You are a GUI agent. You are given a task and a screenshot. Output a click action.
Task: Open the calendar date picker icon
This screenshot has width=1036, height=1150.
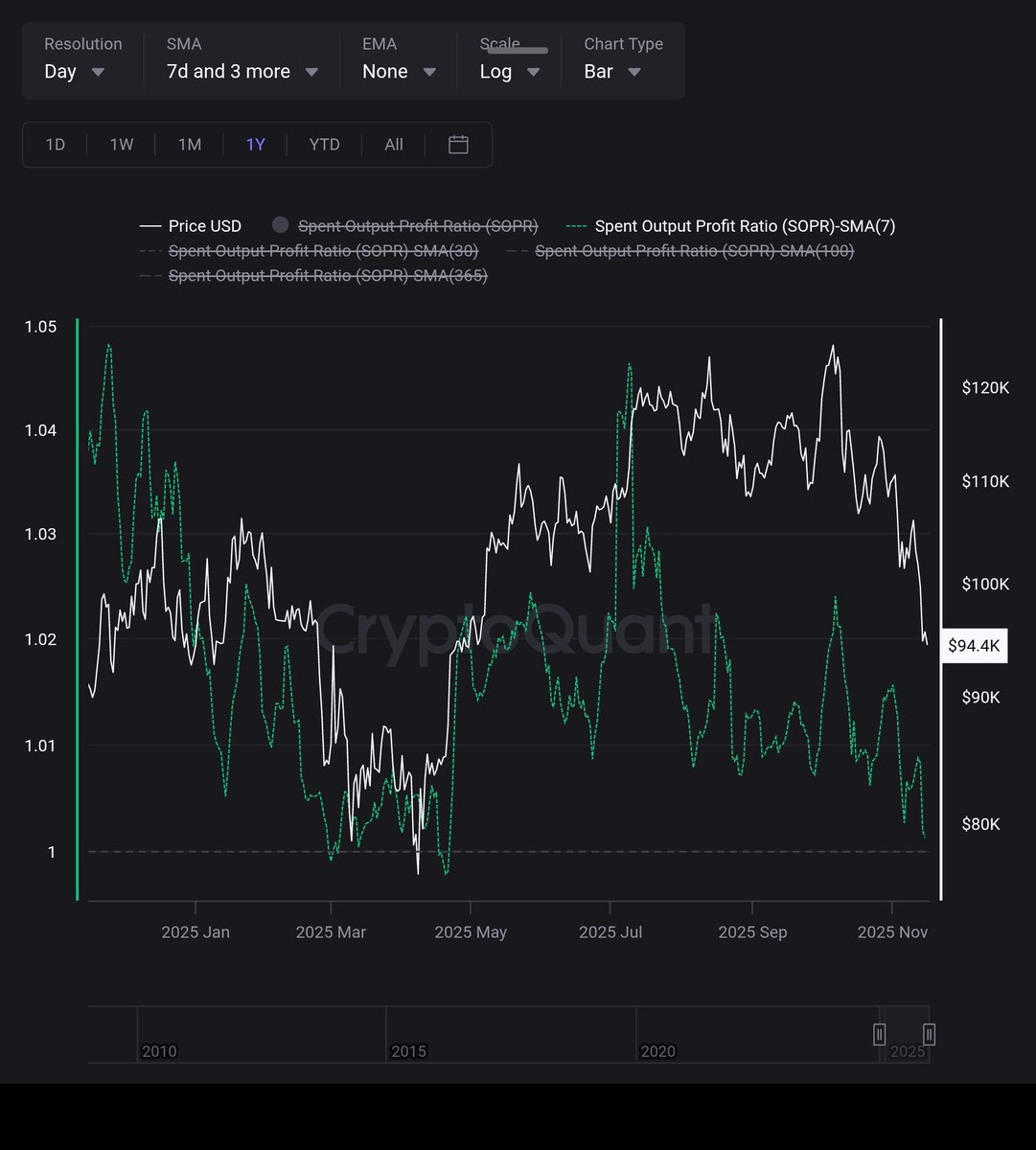(457, 144)
